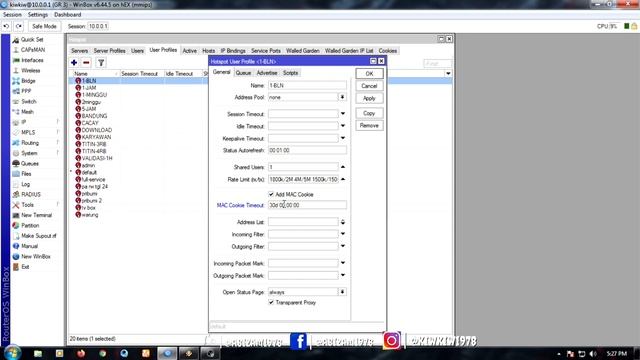Select Make Supout.rif
The image size is (640, 360).
click(x=38, y=236)
